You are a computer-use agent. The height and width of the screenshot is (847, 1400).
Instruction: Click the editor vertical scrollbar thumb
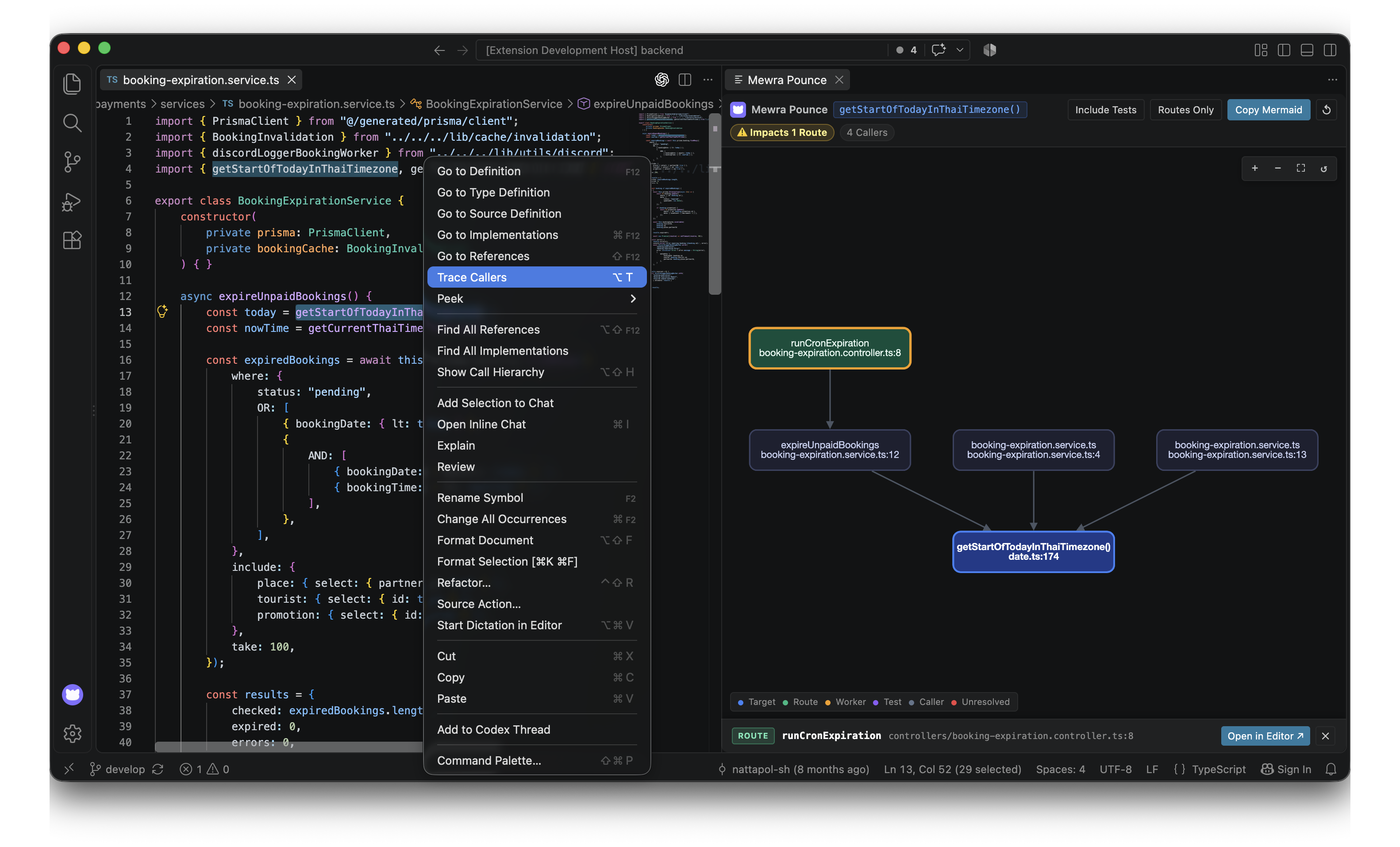pyautogui.click(x=715, y=205)
